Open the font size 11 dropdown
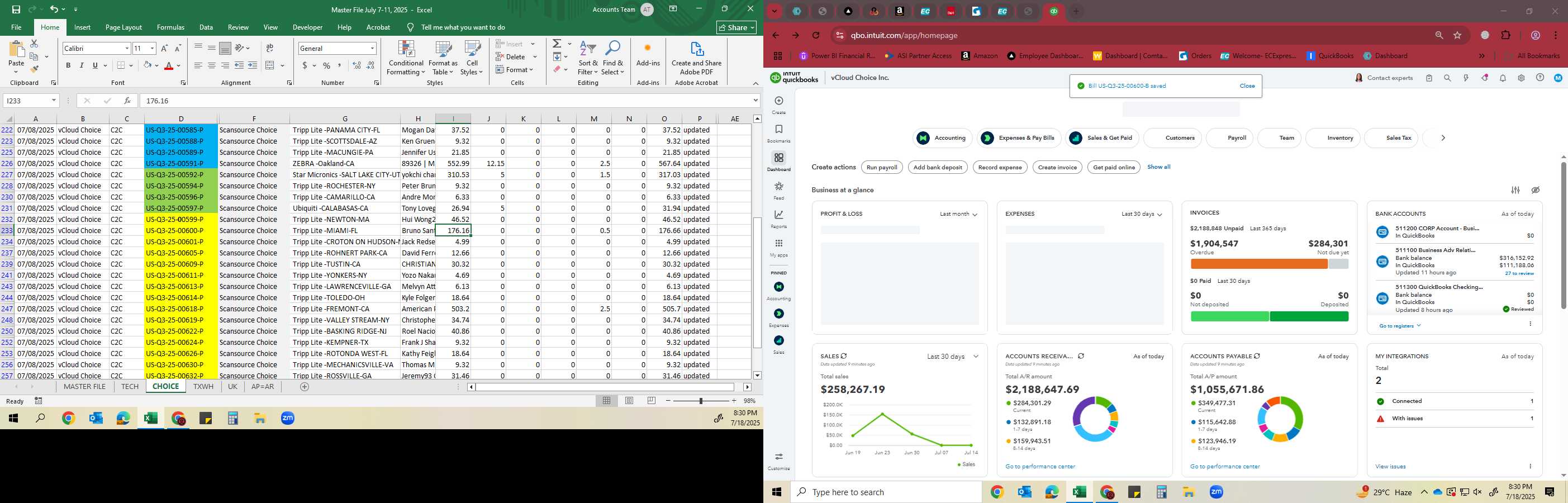 click(x=152, y=48)
